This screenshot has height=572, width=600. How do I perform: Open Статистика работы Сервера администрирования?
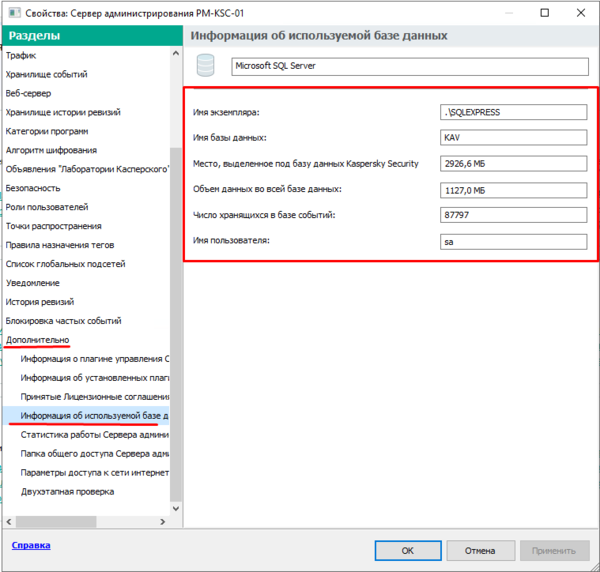coord(95,435)
